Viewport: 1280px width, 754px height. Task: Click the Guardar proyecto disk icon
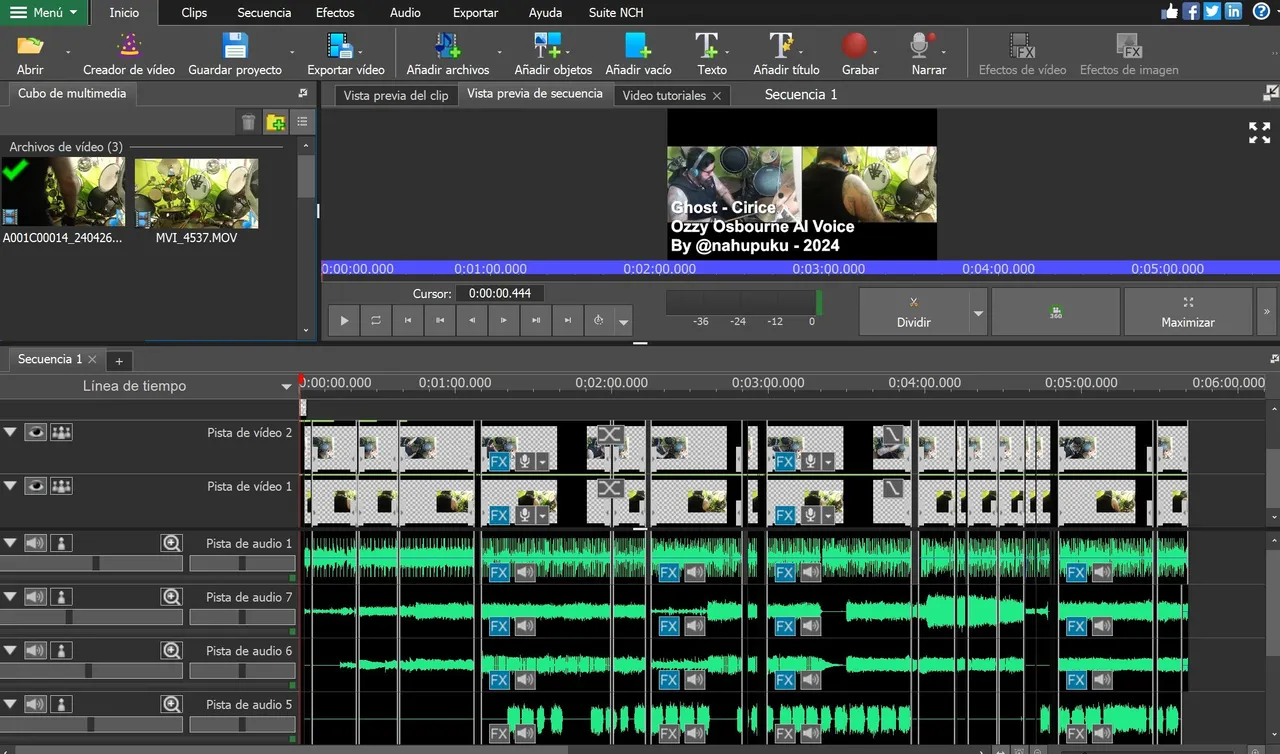(x=235, y=45)
